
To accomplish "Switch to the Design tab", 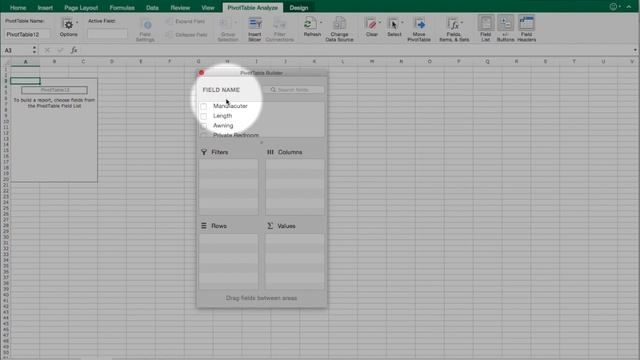I will [299, 8].
